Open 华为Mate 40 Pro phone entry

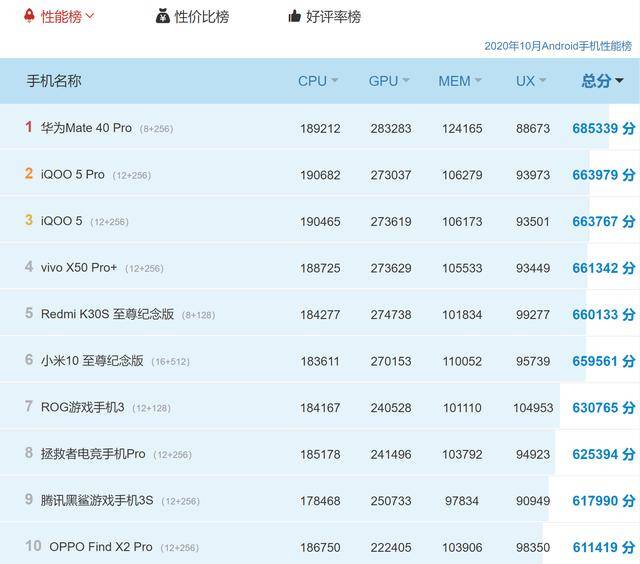click(x=86, y=128)
